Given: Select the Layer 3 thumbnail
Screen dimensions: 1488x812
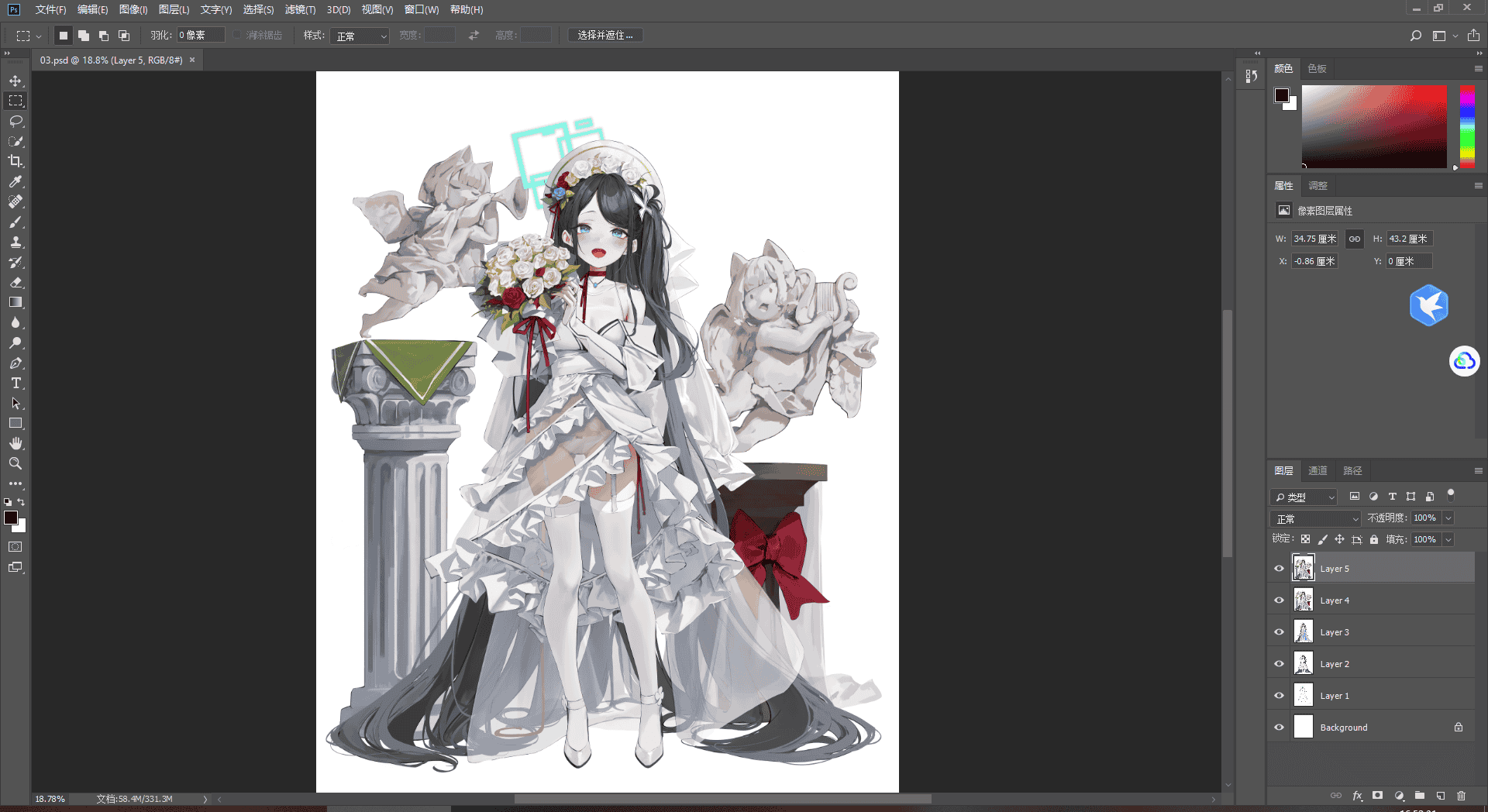Looking at the screenshot, I should pos(1304,631).
